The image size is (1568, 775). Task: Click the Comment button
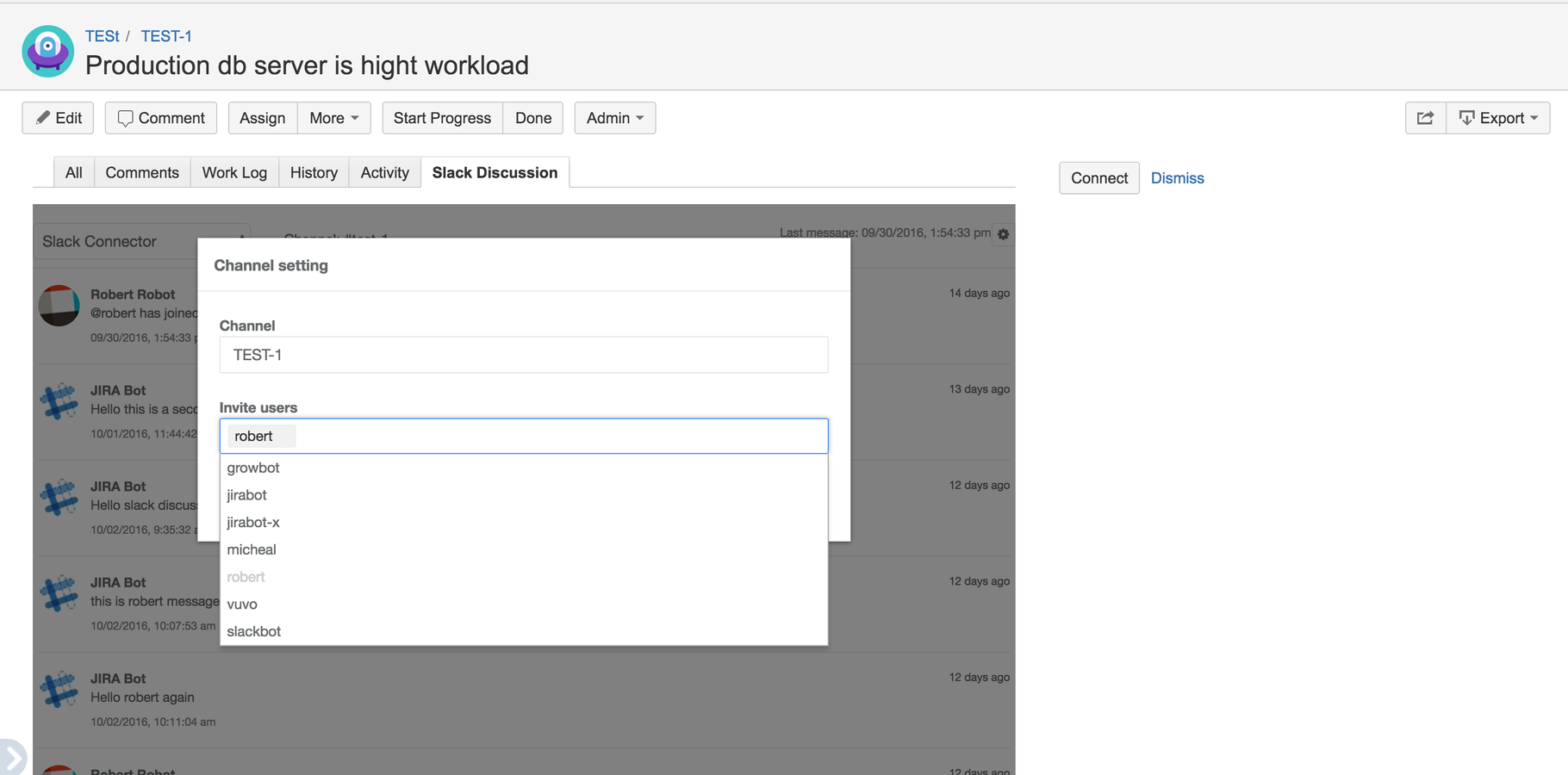[x=161, y=118]
